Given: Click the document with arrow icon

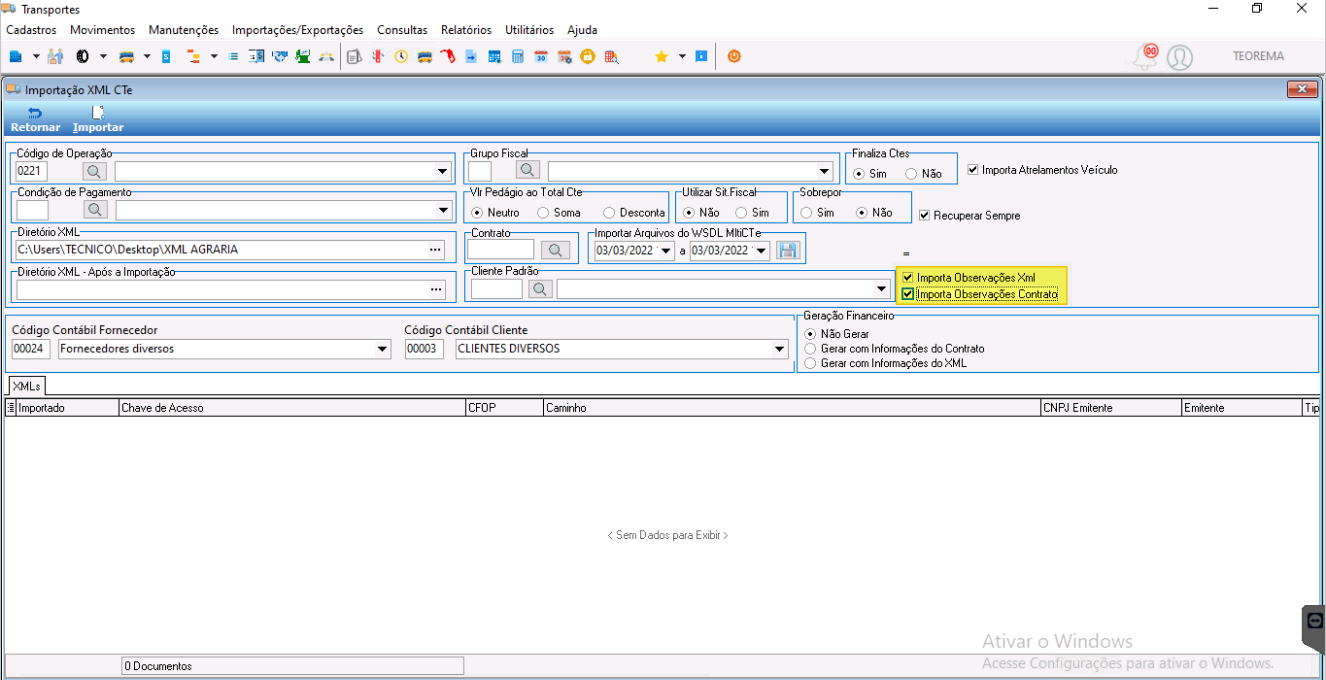Looking at the screenshot, I should (x=471, y=56).
